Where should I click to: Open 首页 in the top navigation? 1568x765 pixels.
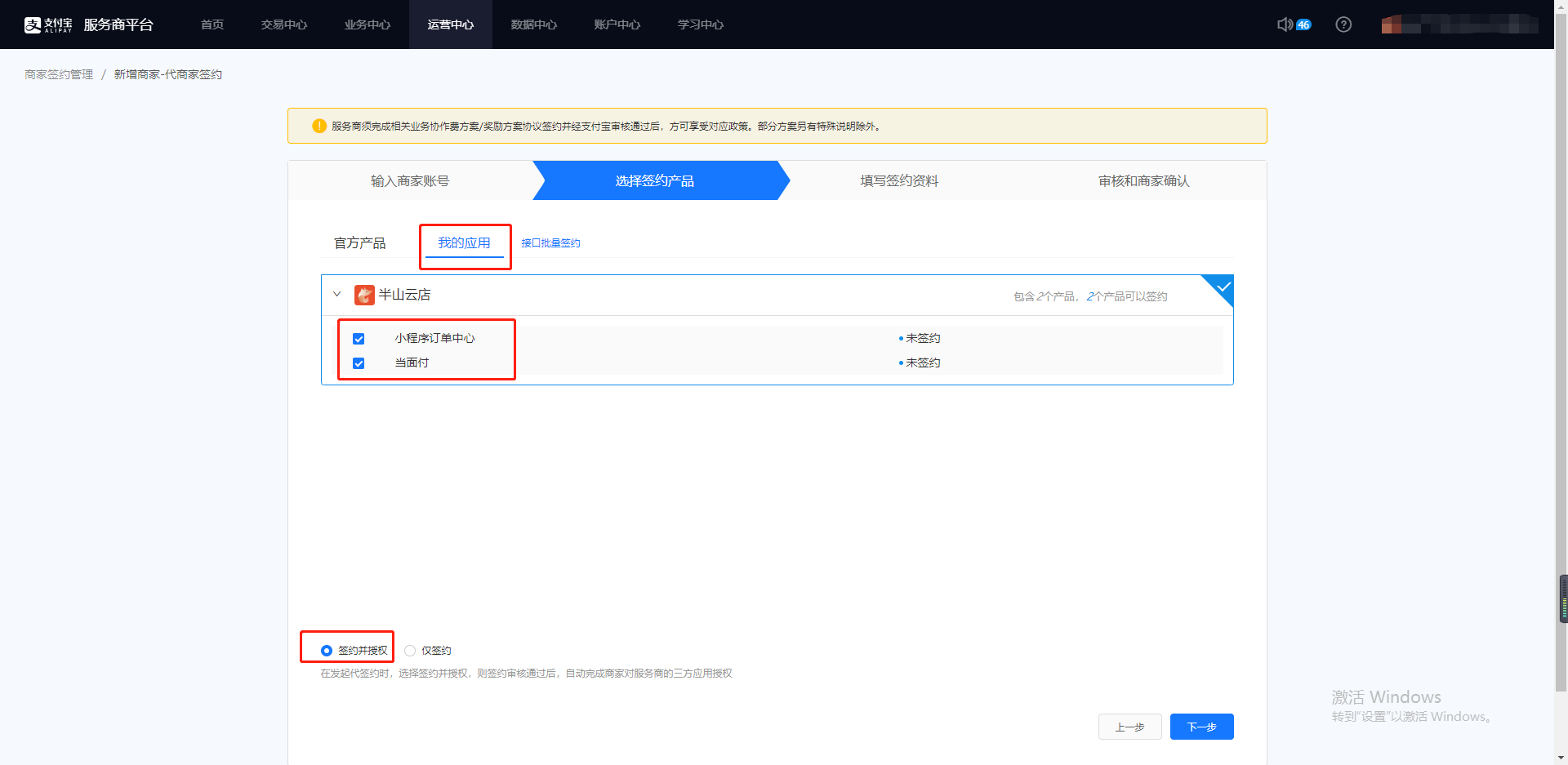pyautogui.click(x=212, y=24)
